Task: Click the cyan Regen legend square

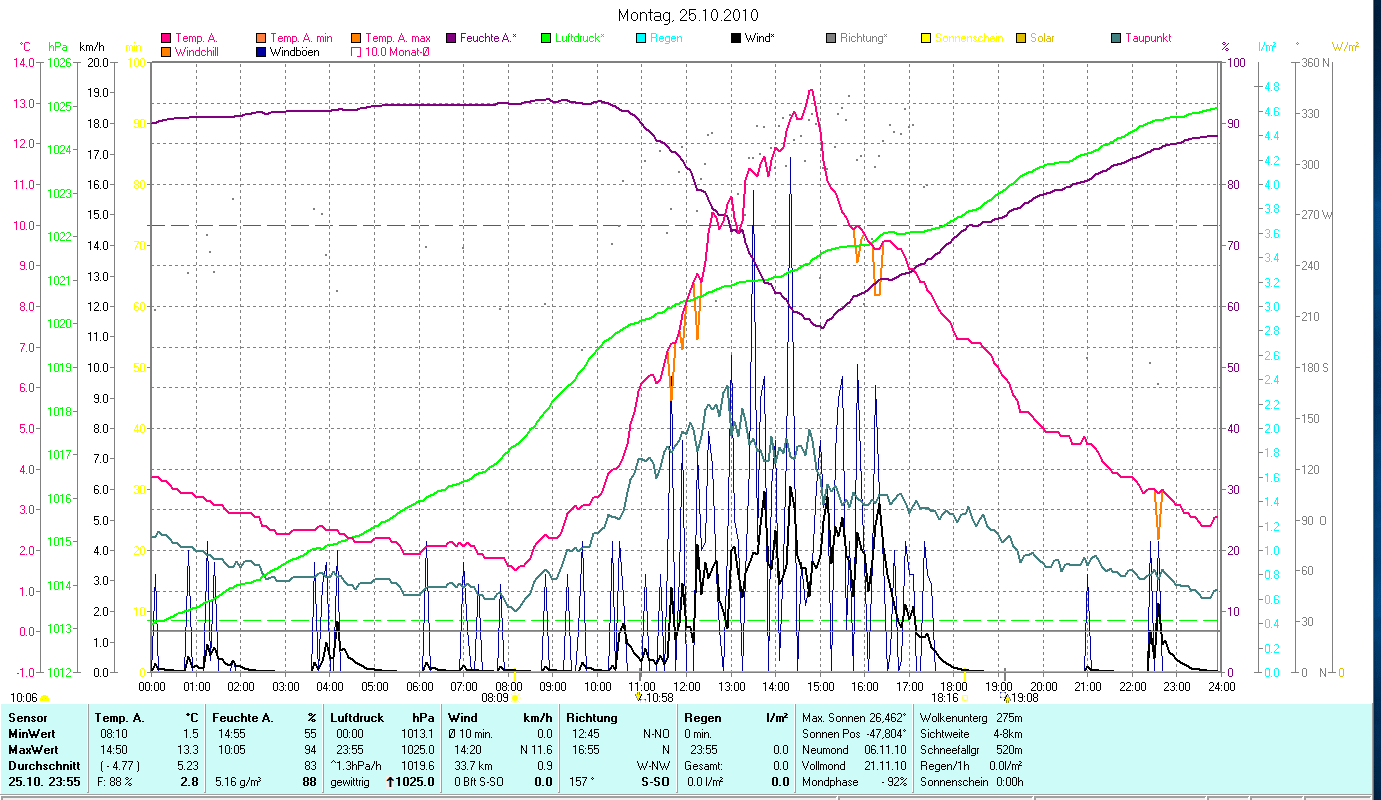Action: pyautogui.click(x=640, y=38)
